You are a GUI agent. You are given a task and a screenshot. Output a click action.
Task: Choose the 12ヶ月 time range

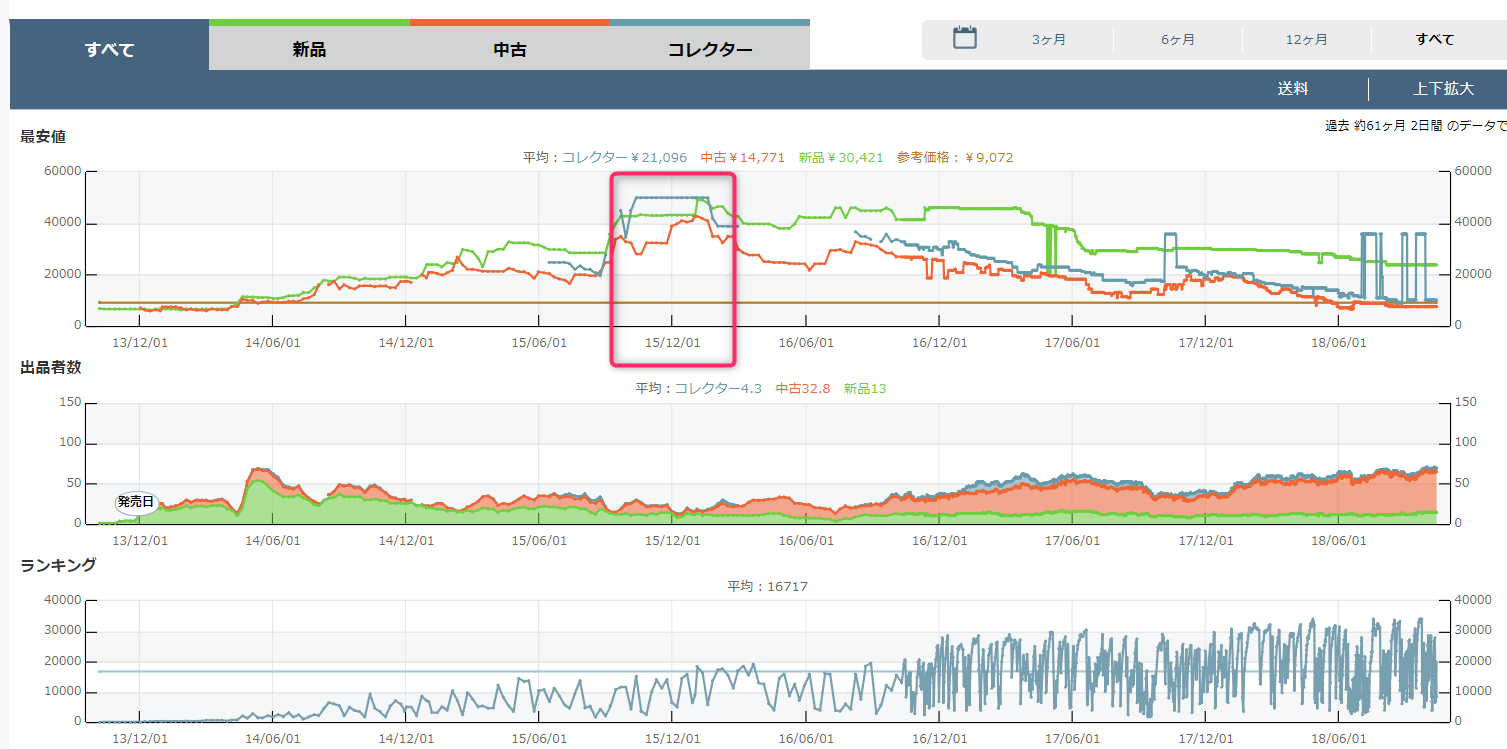[x=1307, y=40]
